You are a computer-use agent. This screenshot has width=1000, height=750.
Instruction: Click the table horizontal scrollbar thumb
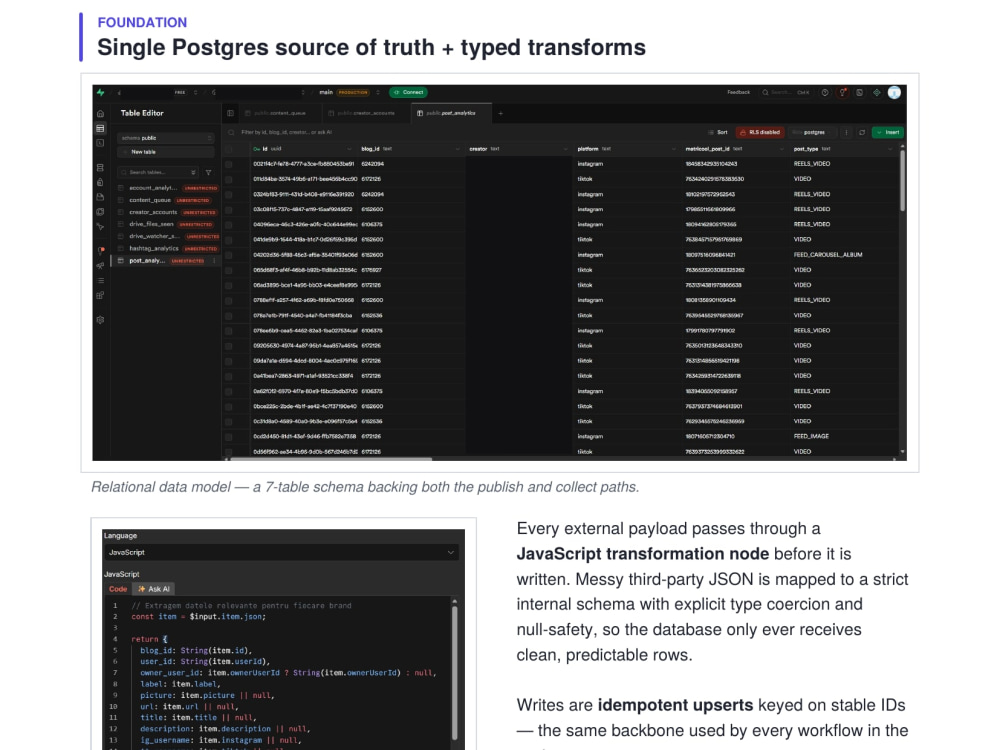[x=331, y=459]
